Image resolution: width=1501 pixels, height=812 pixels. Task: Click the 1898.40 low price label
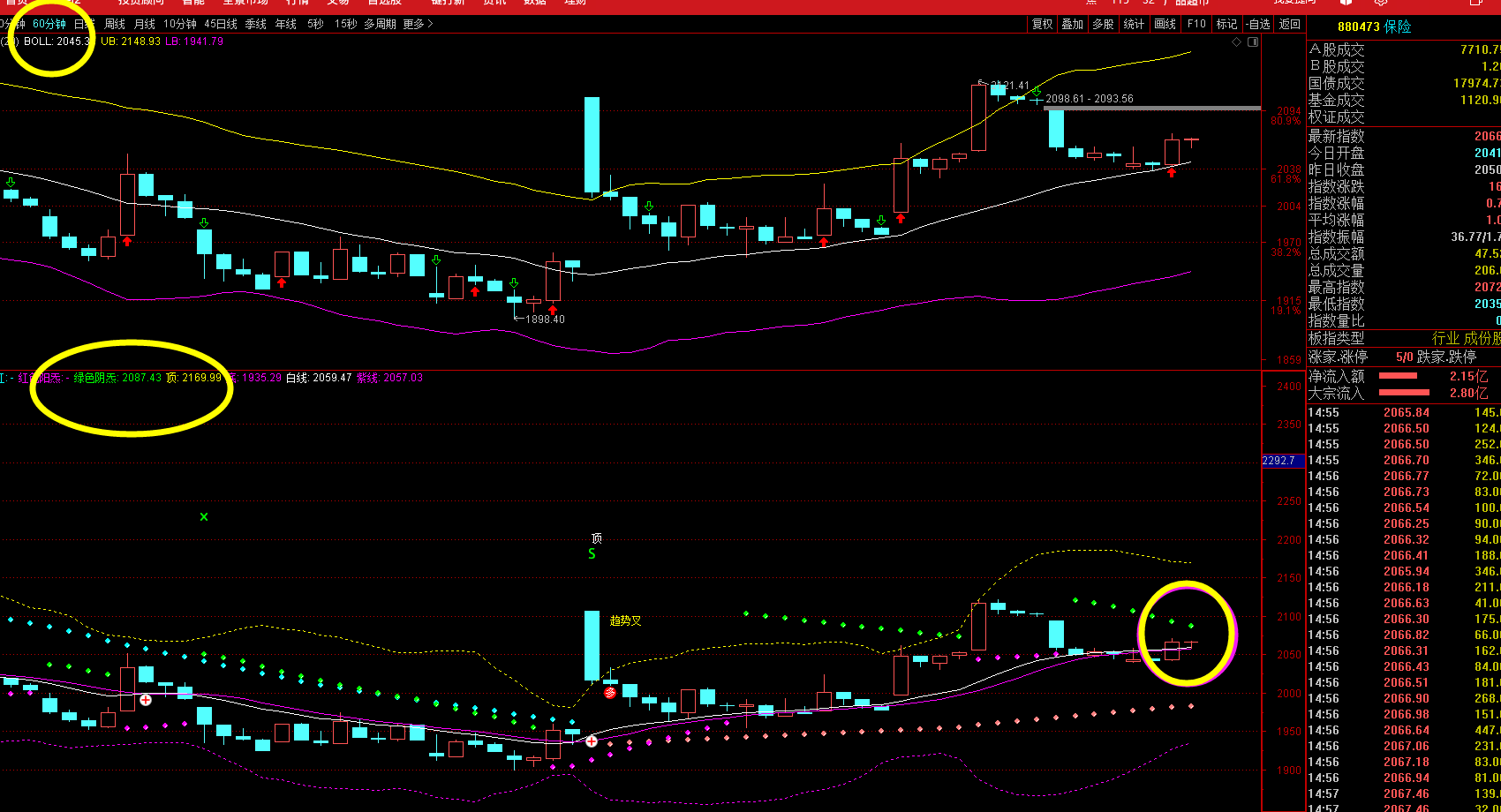tap(545, 319)
